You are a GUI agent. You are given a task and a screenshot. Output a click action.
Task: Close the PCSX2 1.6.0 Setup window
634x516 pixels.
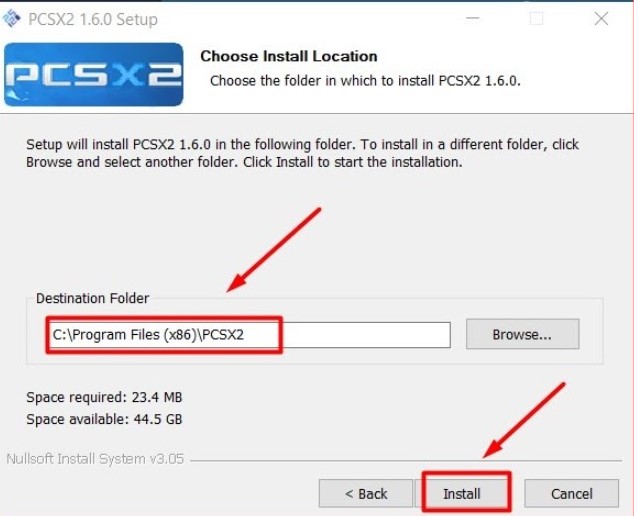coord(601,19)
